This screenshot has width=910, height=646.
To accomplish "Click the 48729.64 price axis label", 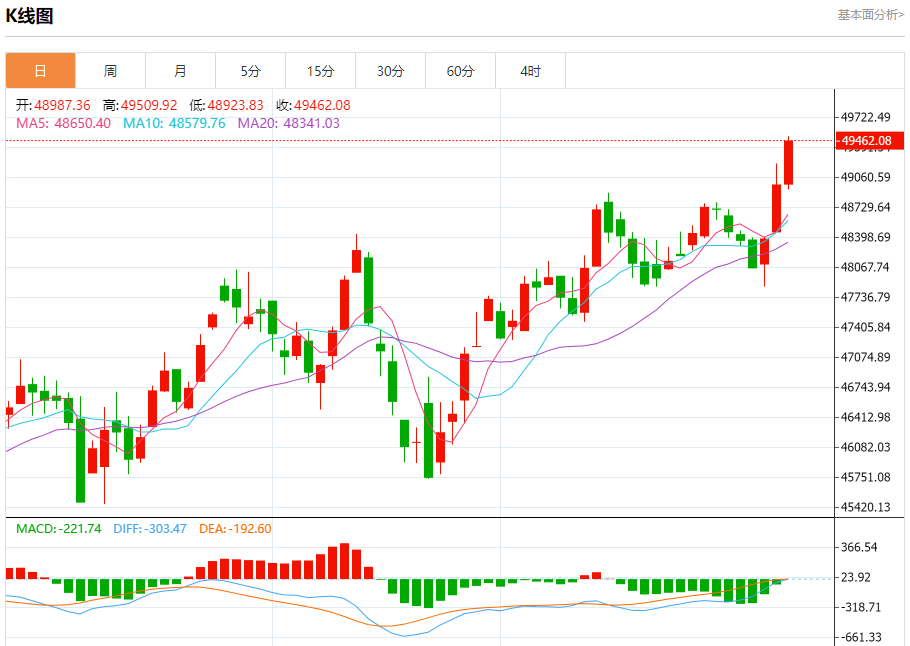I will (x=865, y=207).
